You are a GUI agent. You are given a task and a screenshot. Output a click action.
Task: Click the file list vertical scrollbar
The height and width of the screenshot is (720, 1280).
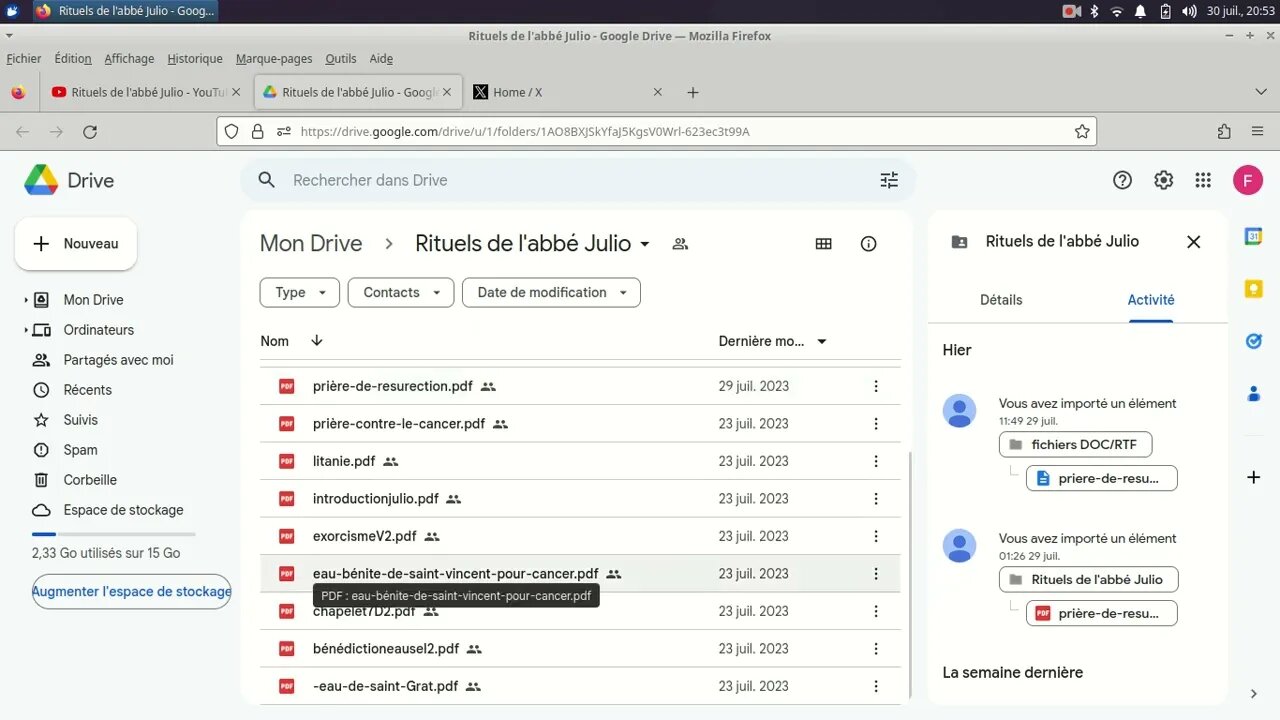pos(909,573)
